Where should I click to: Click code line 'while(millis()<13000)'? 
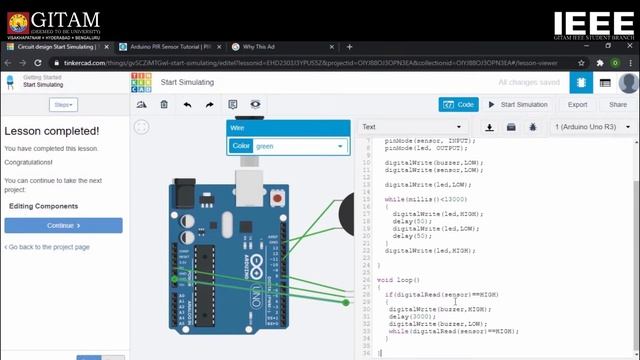click(x=426, y=199)
